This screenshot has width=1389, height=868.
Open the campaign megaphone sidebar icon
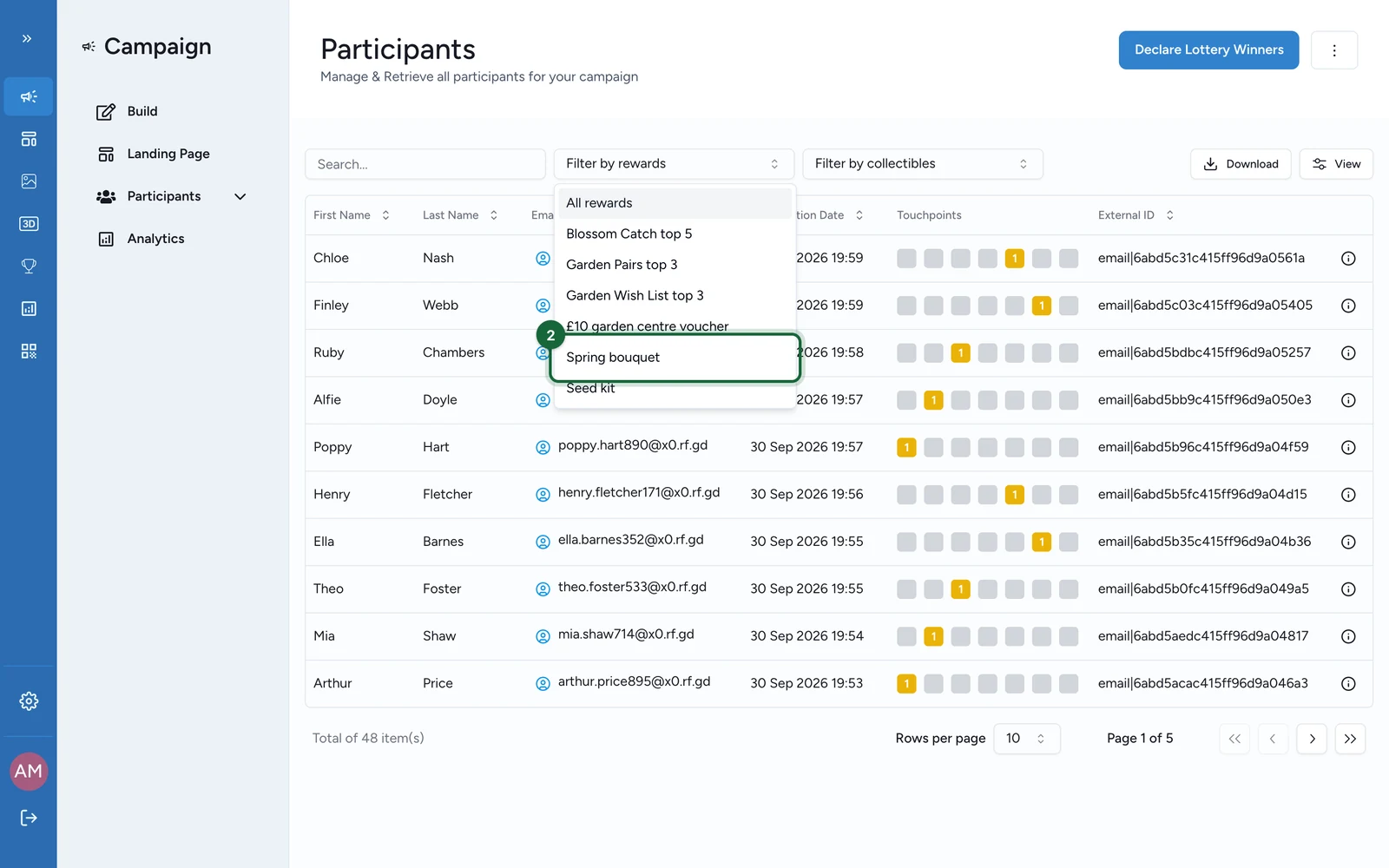29,96
